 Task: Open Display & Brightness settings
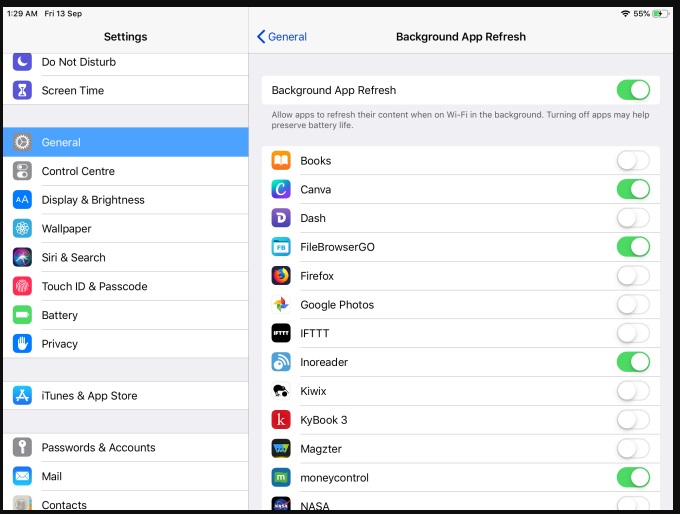point(126,200)
